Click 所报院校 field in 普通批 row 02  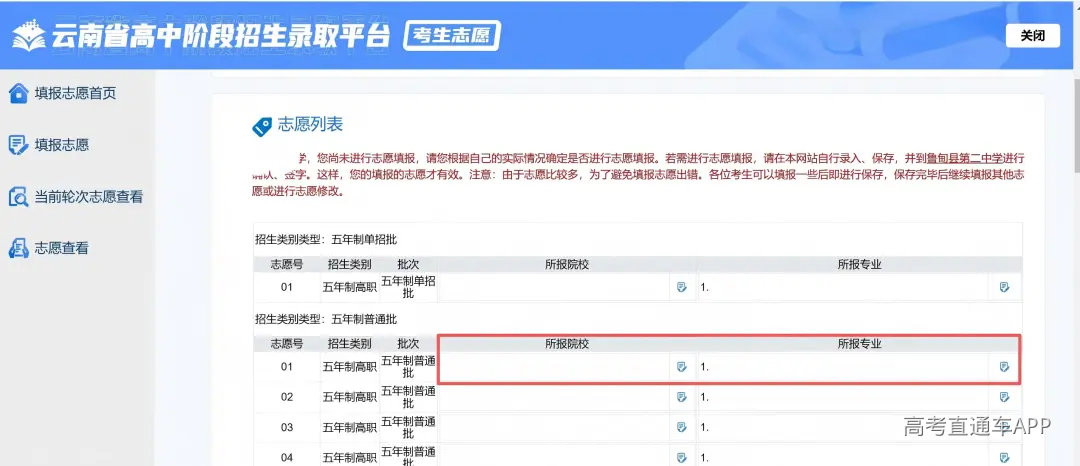coord(554,397)
